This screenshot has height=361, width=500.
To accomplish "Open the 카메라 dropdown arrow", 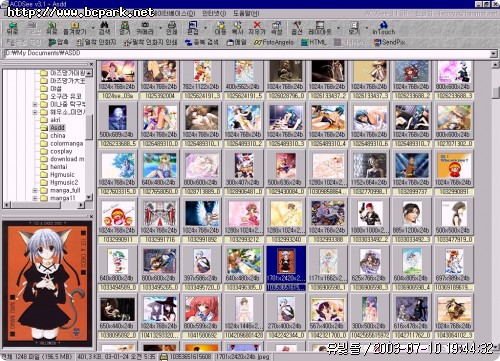I will click(x=160, y=28).
